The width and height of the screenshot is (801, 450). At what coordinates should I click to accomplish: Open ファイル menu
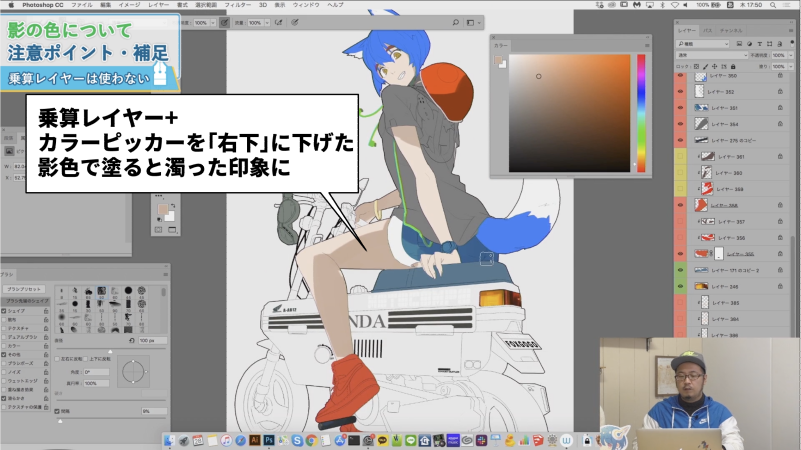[82, 5]
